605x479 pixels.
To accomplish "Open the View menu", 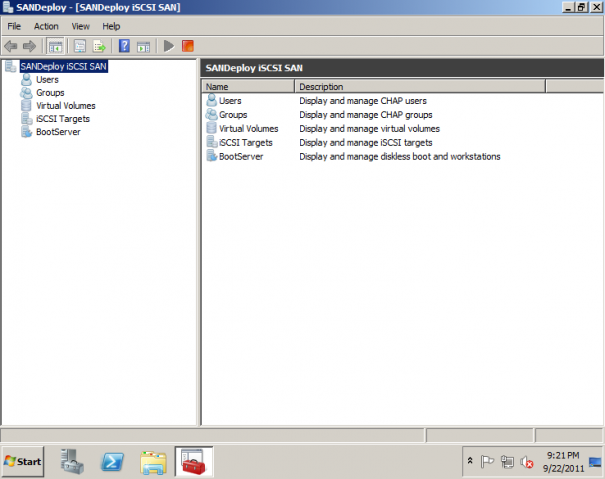I will click(x=81, y=26).
